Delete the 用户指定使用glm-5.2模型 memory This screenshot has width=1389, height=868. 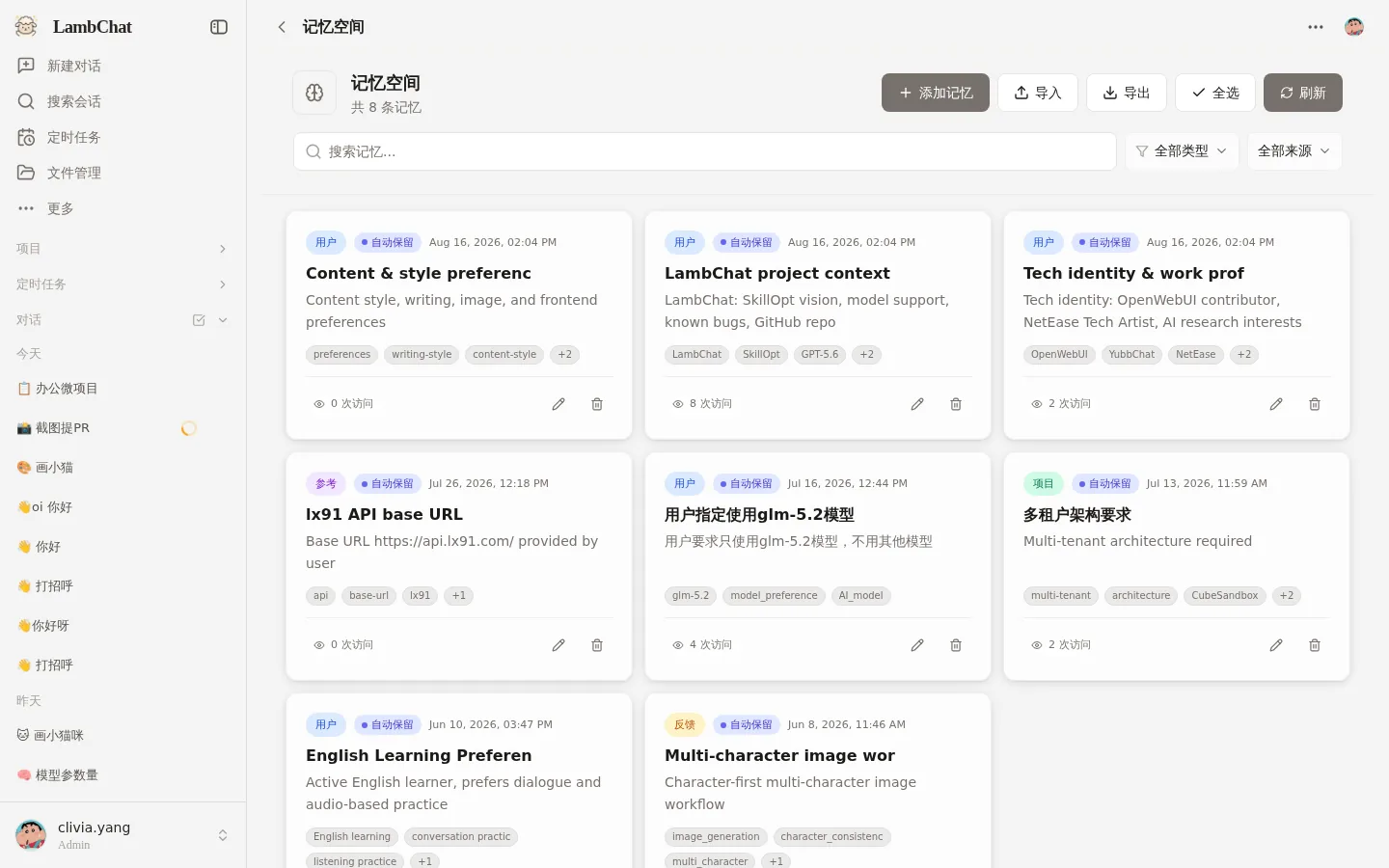[x=956, y=645]
